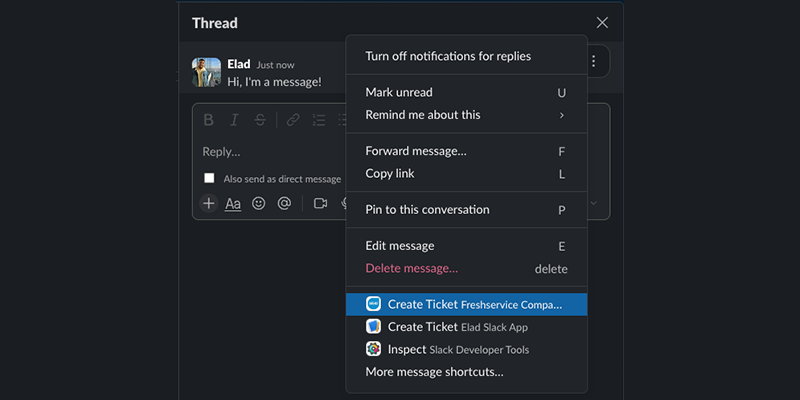
Task: Toggle bold formatting in reply box
Action: pos(208,120)
